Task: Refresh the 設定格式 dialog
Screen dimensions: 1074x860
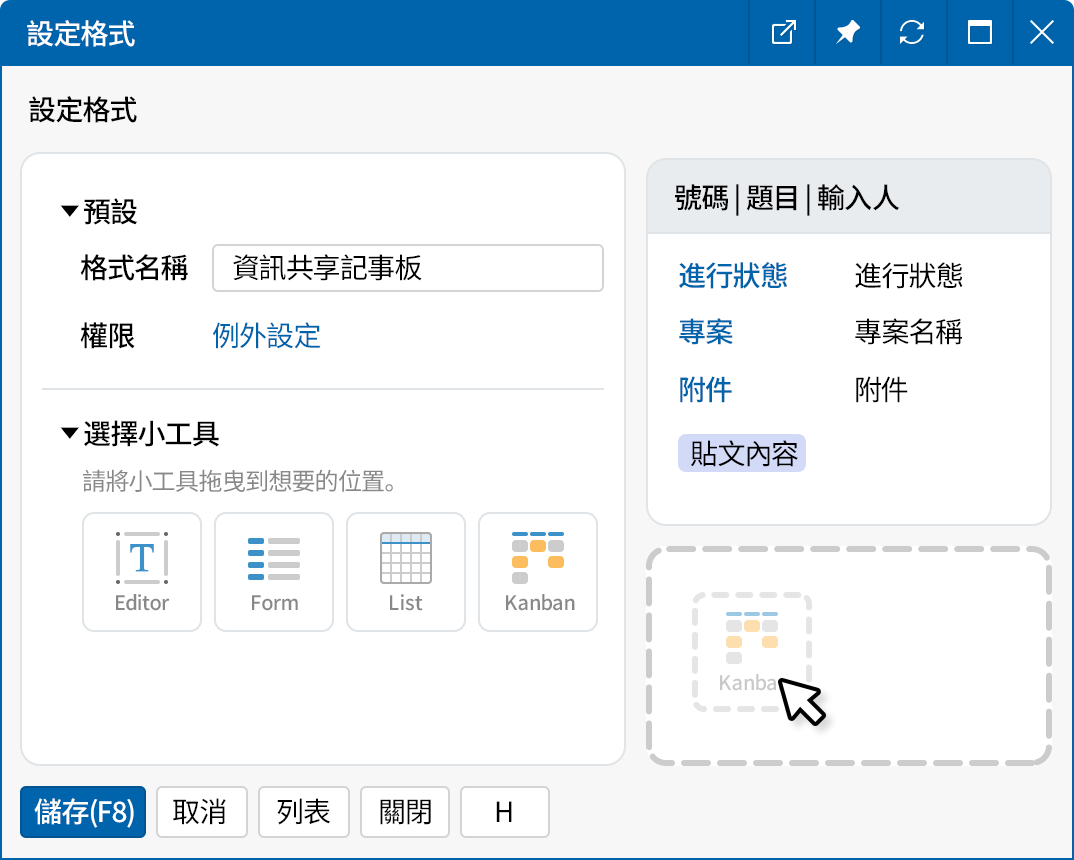Action: 913,32
